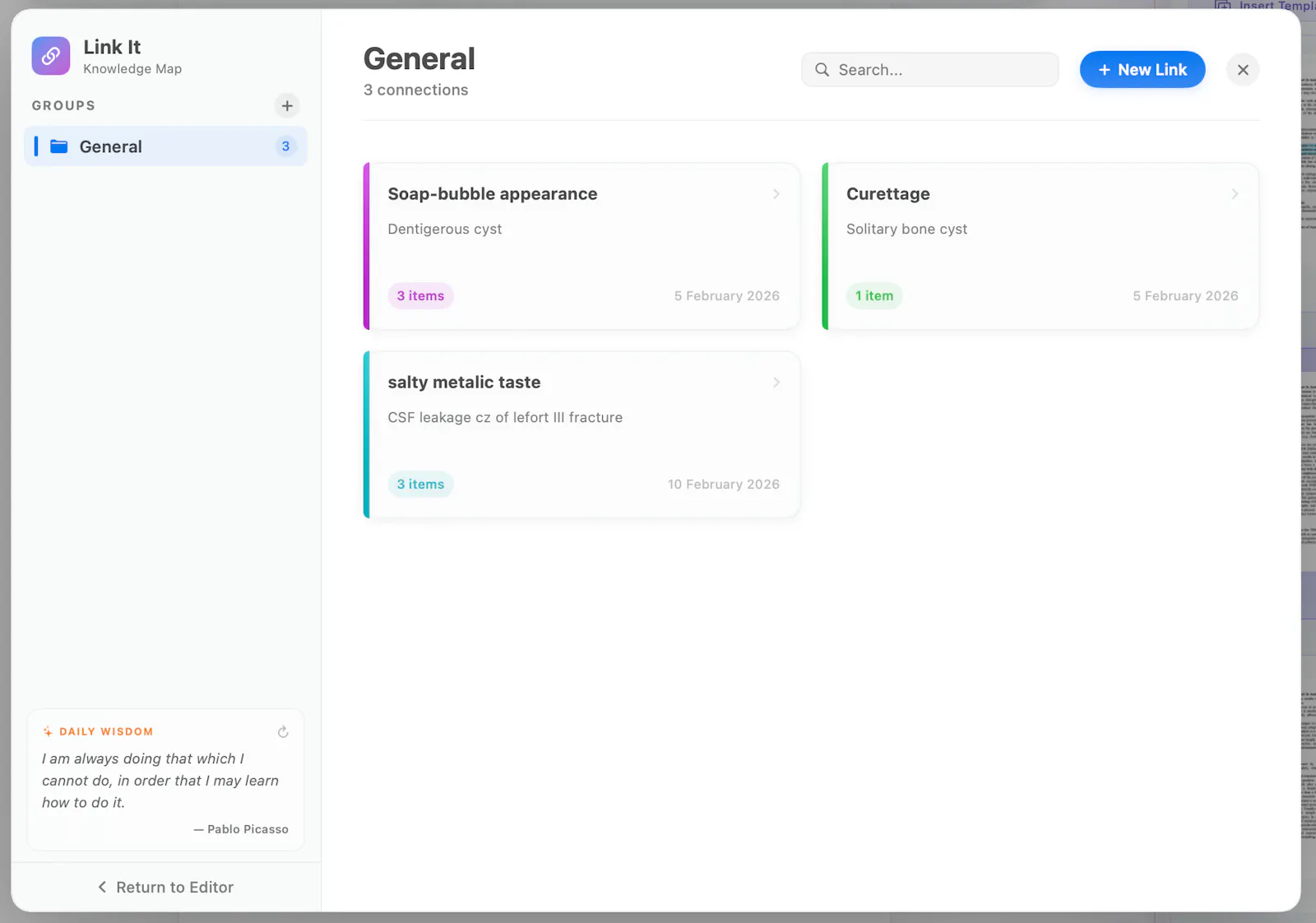Click the green accent bar on Curettage card
This screenshot has width=1316, height=923.
[x=825, y=247]
